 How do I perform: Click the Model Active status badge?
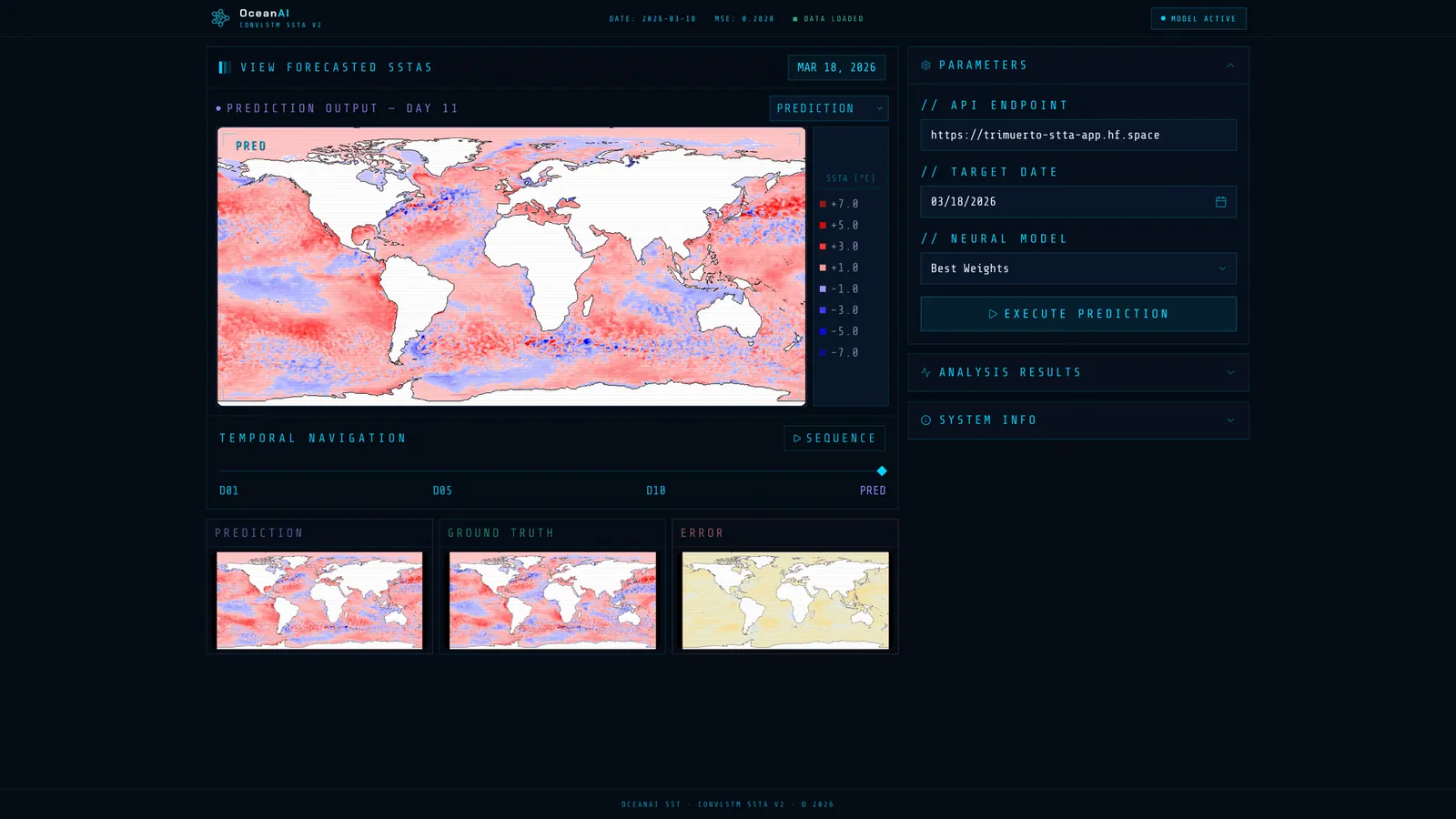tap(1198, 18)
